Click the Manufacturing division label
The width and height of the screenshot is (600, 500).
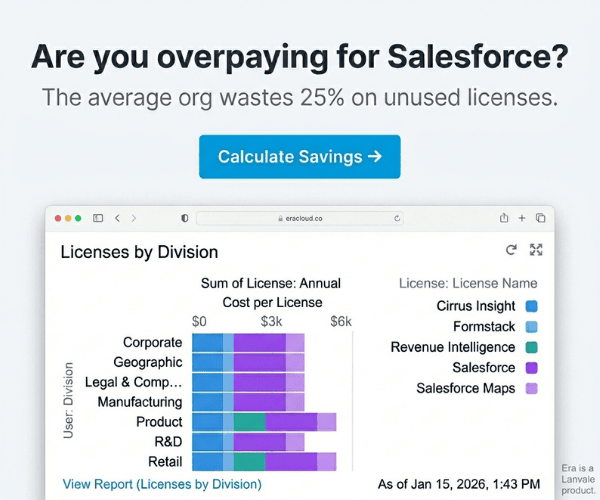click(x=140, y=402)
